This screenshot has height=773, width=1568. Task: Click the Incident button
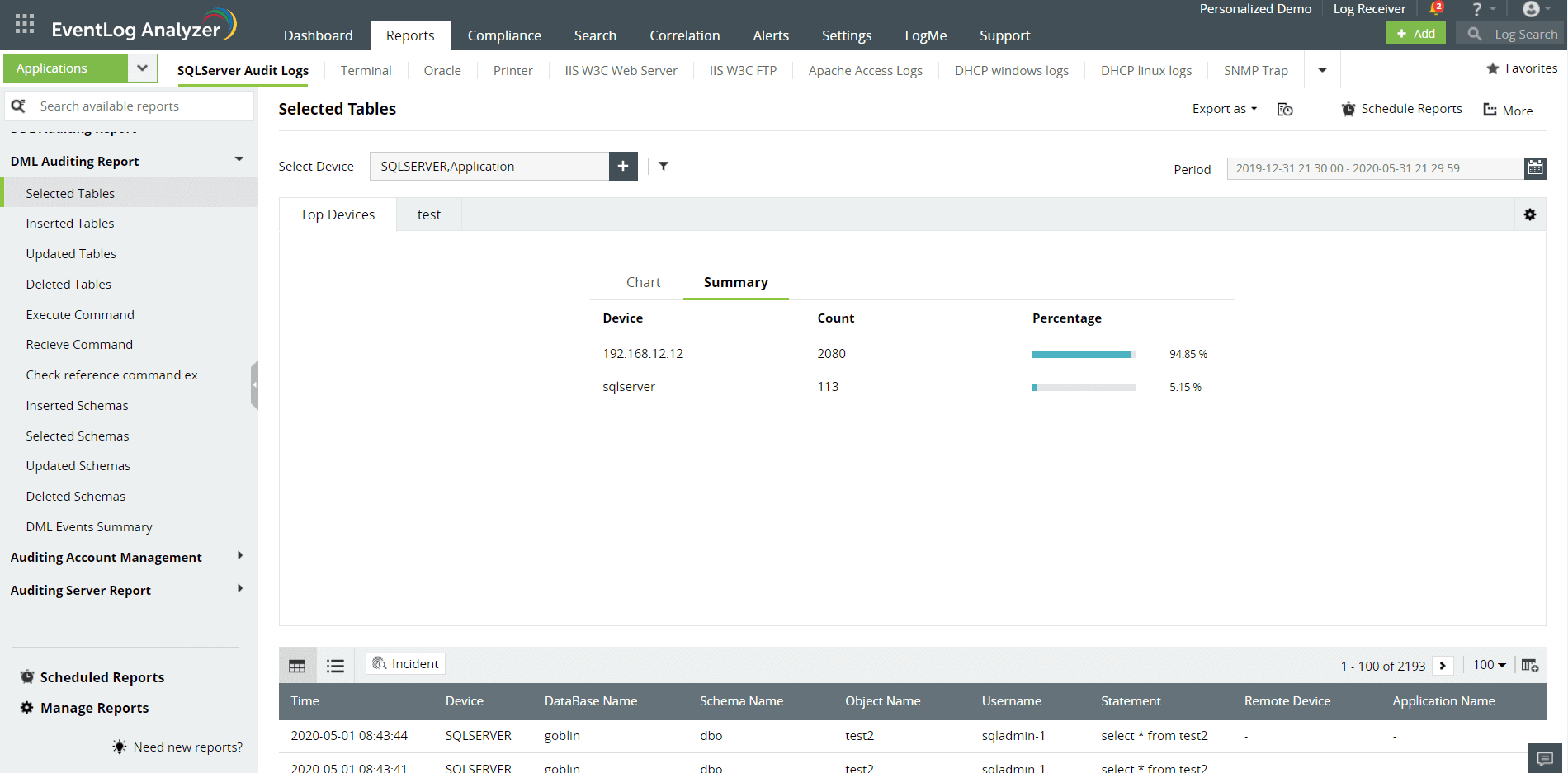405,664
